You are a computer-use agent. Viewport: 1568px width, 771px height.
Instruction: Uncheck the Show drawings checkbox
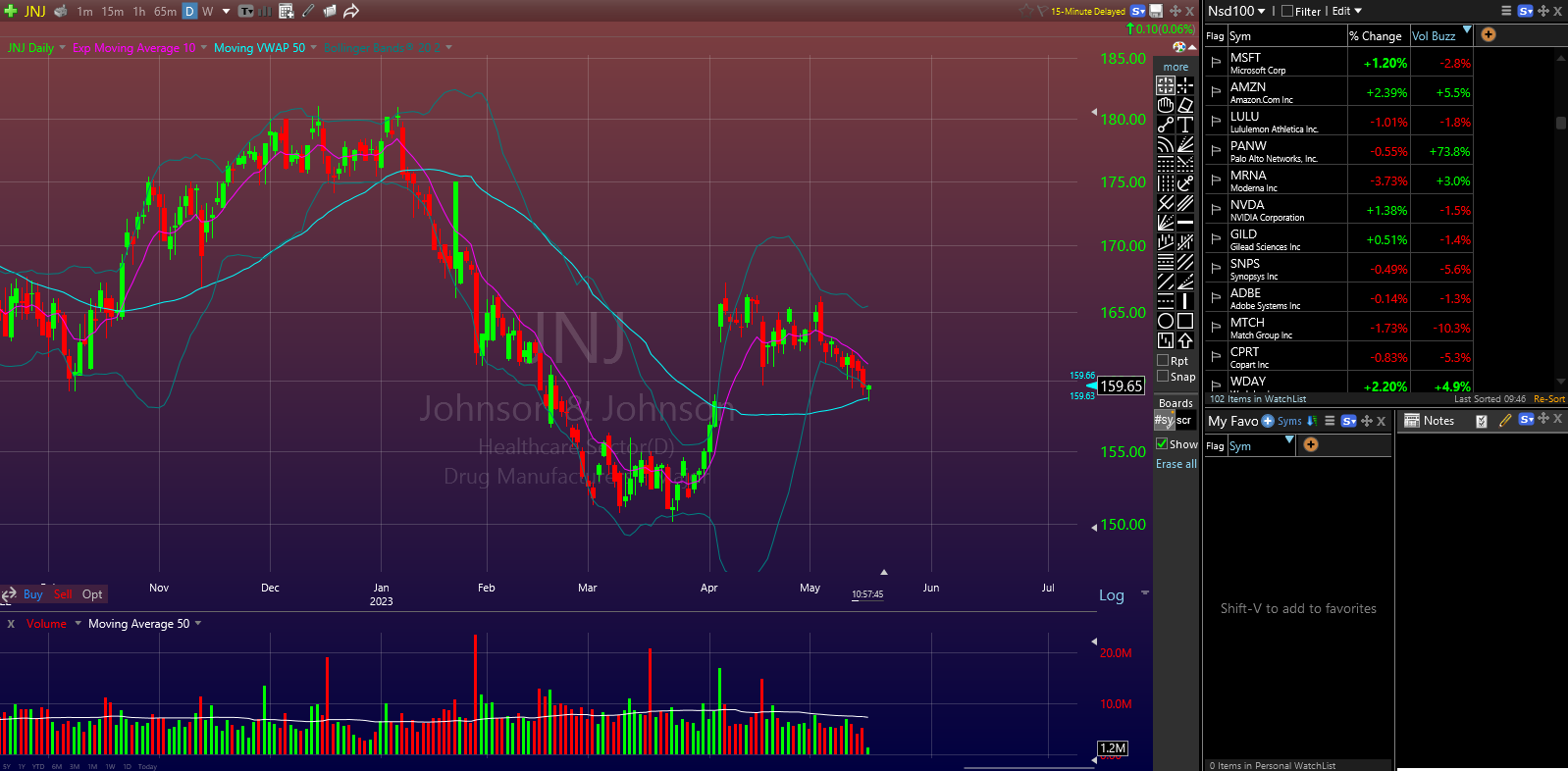[x=1162, y=444]
